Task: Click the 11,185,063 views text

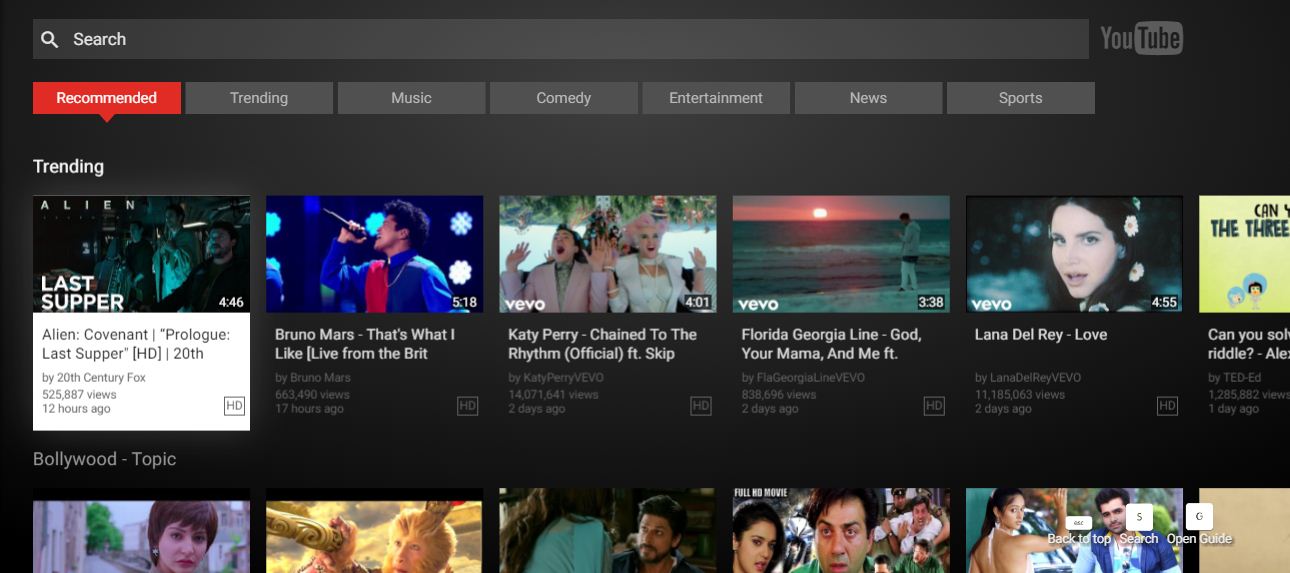Action: click(1020, 394)
